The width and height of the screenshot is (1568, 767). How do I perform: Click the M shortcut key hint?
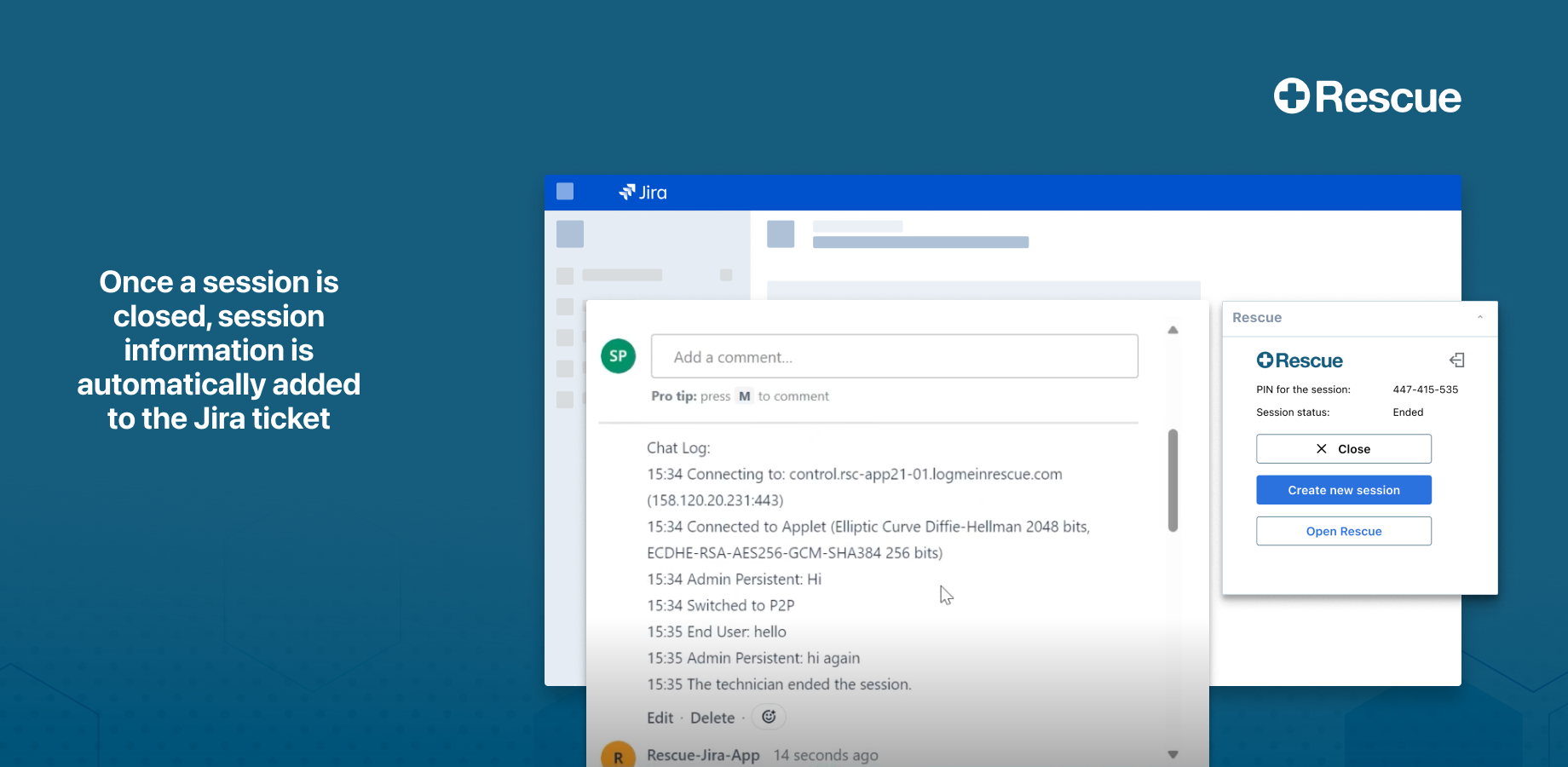click(x=745, y=396)
